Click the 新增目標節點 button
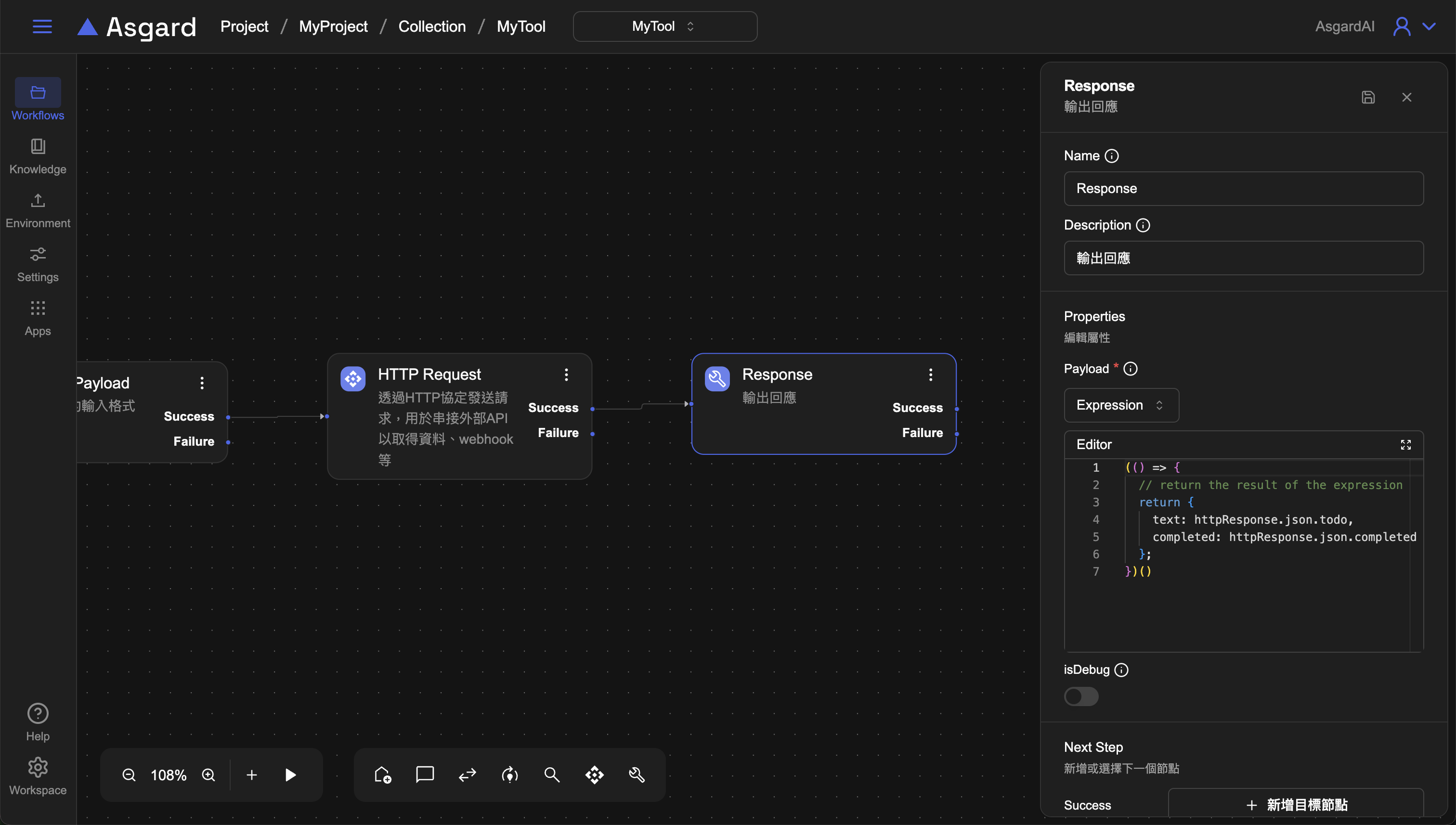The image size is (1456, 825). tap(1295, 804)
